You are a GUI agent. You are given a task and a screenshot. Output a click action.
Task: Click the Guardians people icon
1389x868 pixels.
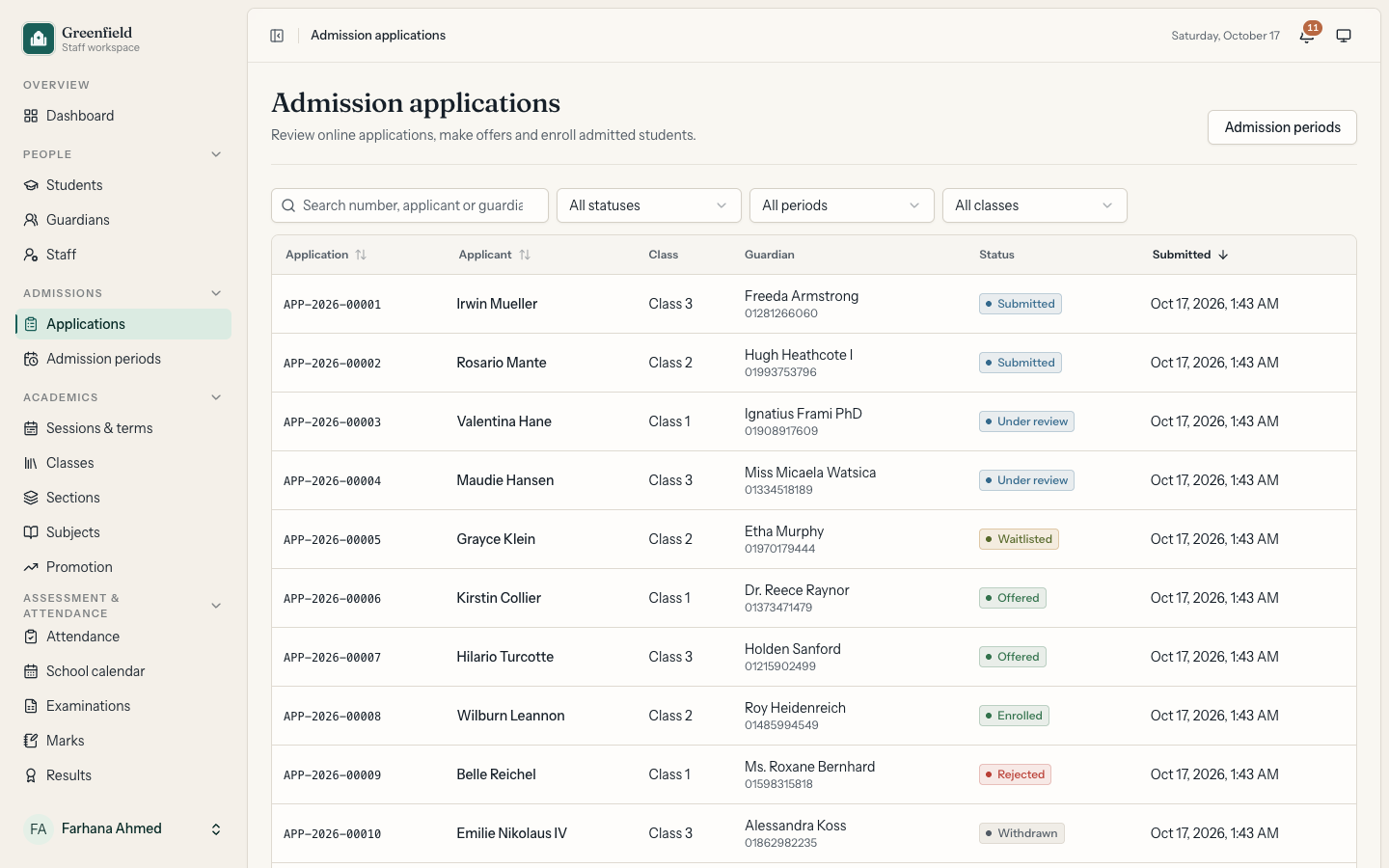[31, 220]
